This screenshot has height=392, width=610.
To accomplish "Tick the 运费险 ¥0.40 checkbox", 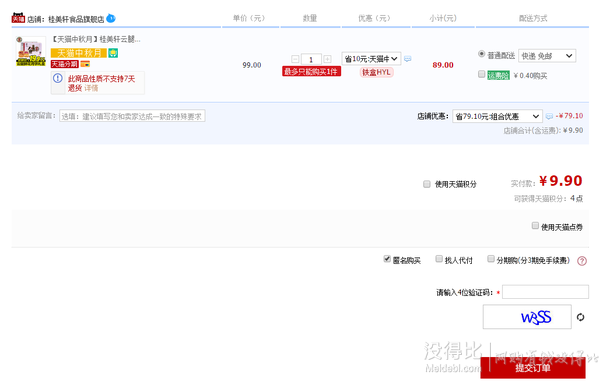I will (x=482, y=74).
